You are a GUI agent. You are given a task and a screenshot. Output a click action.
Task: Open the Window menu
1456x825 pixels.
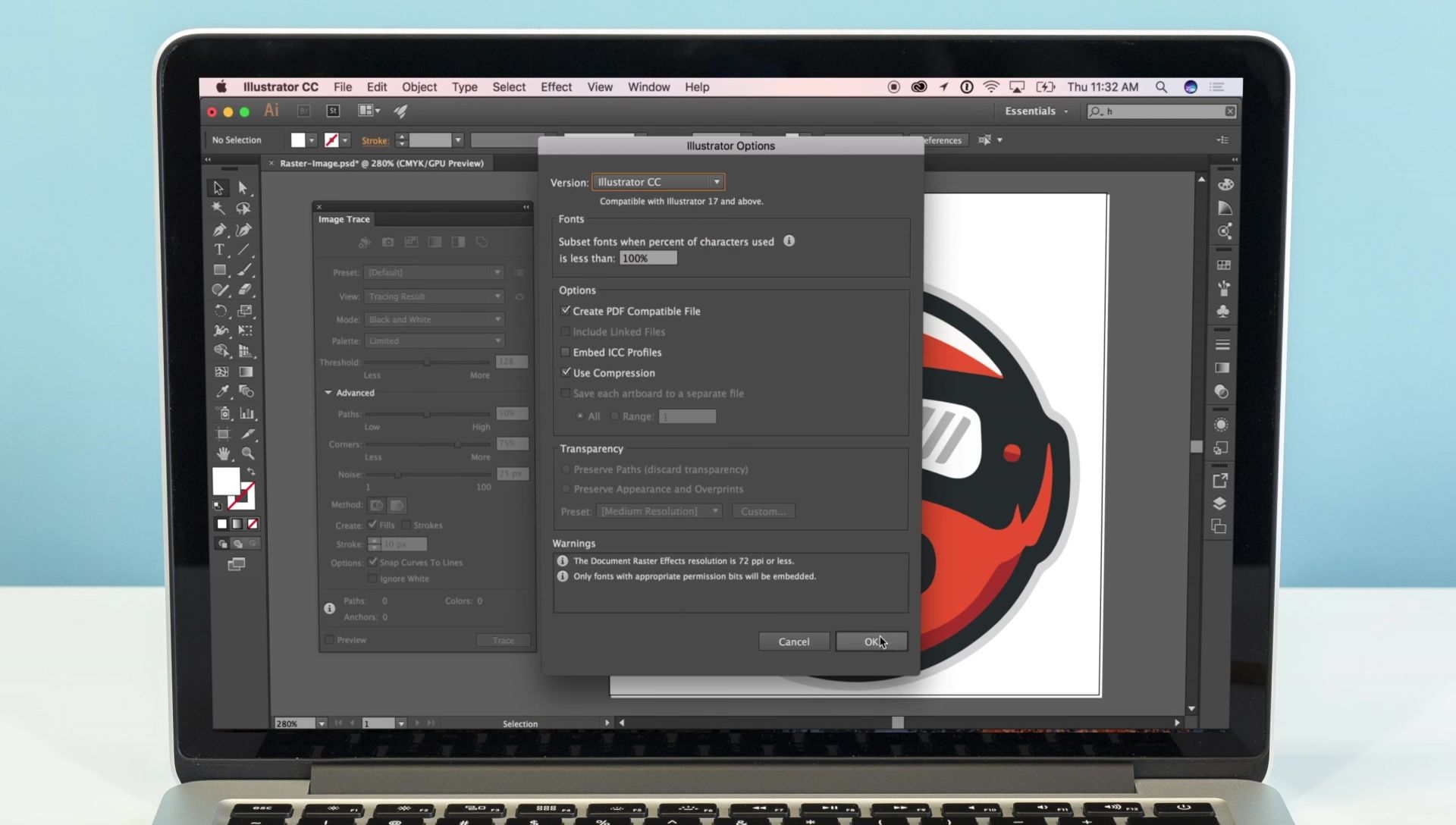(x=648, y=87)
